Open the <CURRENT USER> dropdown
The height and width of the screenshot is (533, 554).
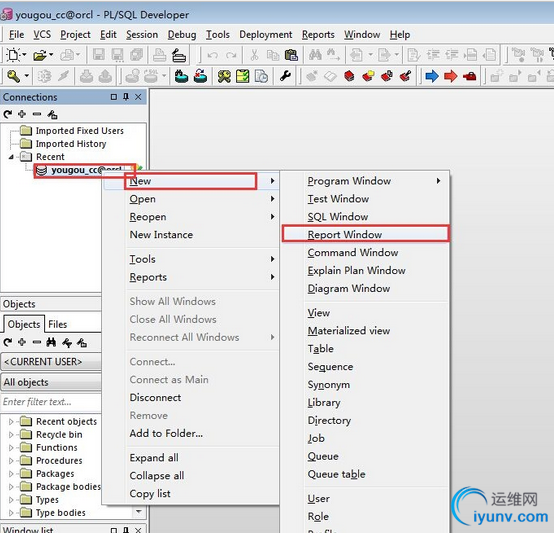pos(51,362)
